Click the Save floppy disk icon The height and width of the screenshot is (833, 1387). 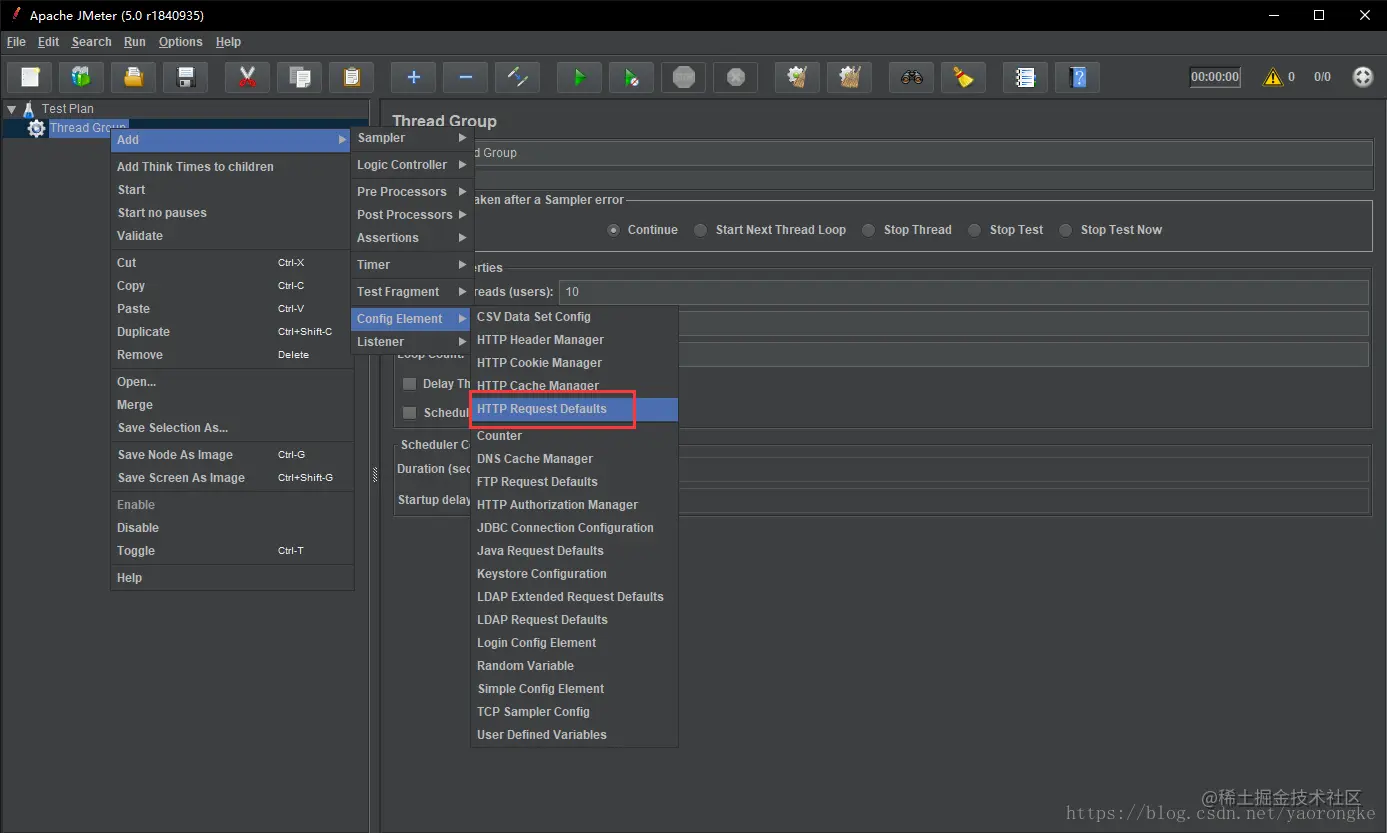pos(186,77)
